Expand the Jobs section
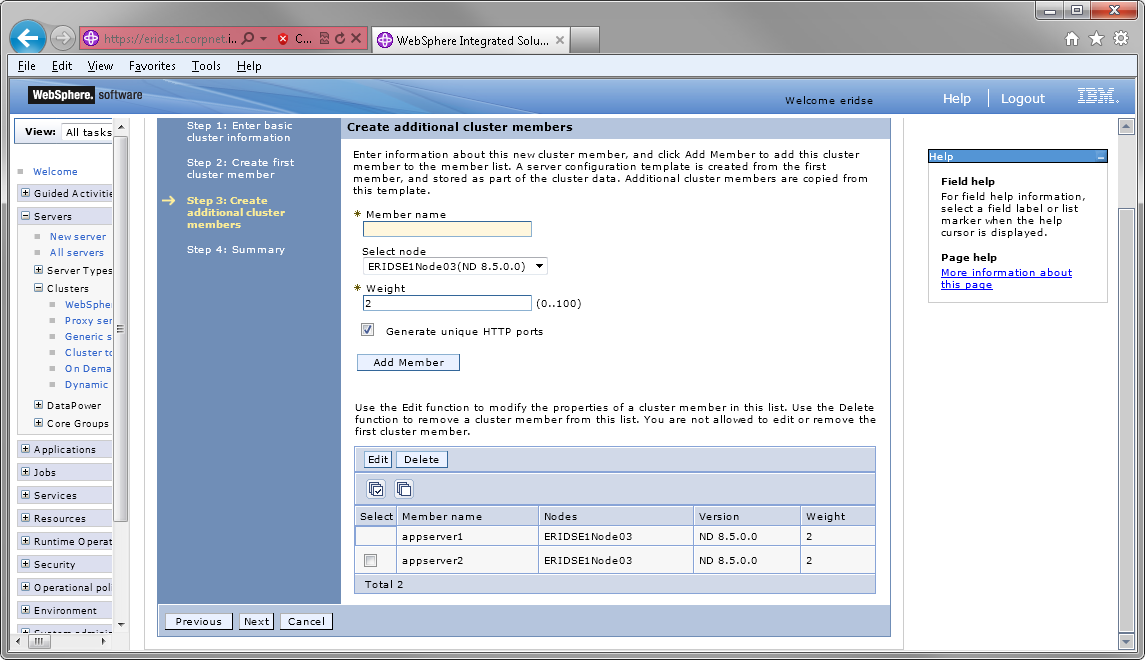This screenshot has height=660, width=1145. 26,472
